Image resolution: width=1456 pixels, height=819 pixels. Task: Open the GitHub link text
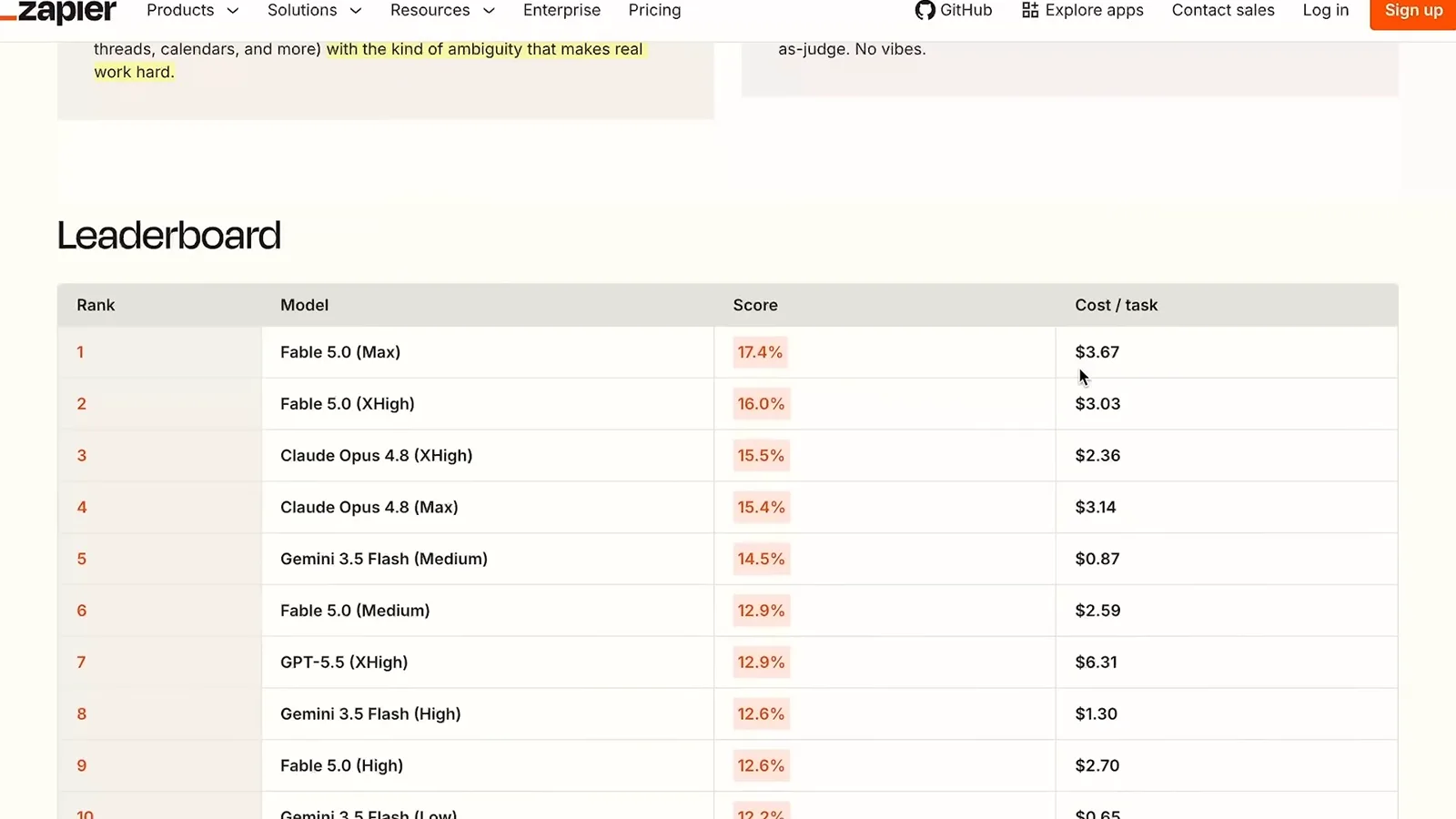(966, 10)
